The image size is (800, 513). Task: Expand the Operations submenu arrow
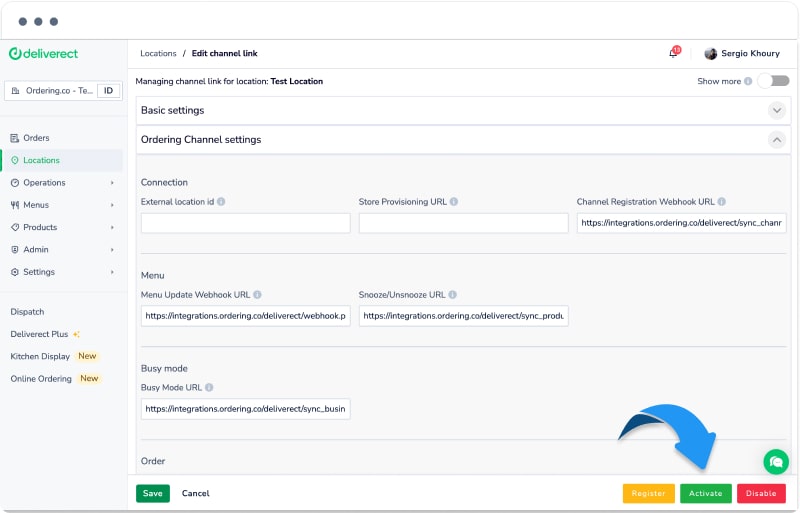tap(112, 183)
